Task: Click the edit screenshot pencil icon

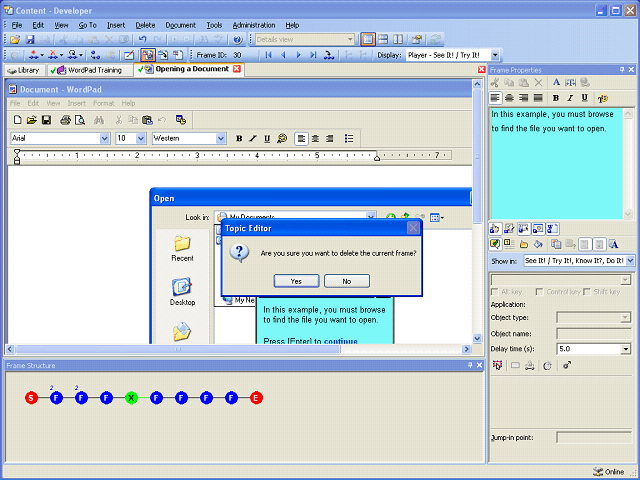Action: tap(129, 55)
